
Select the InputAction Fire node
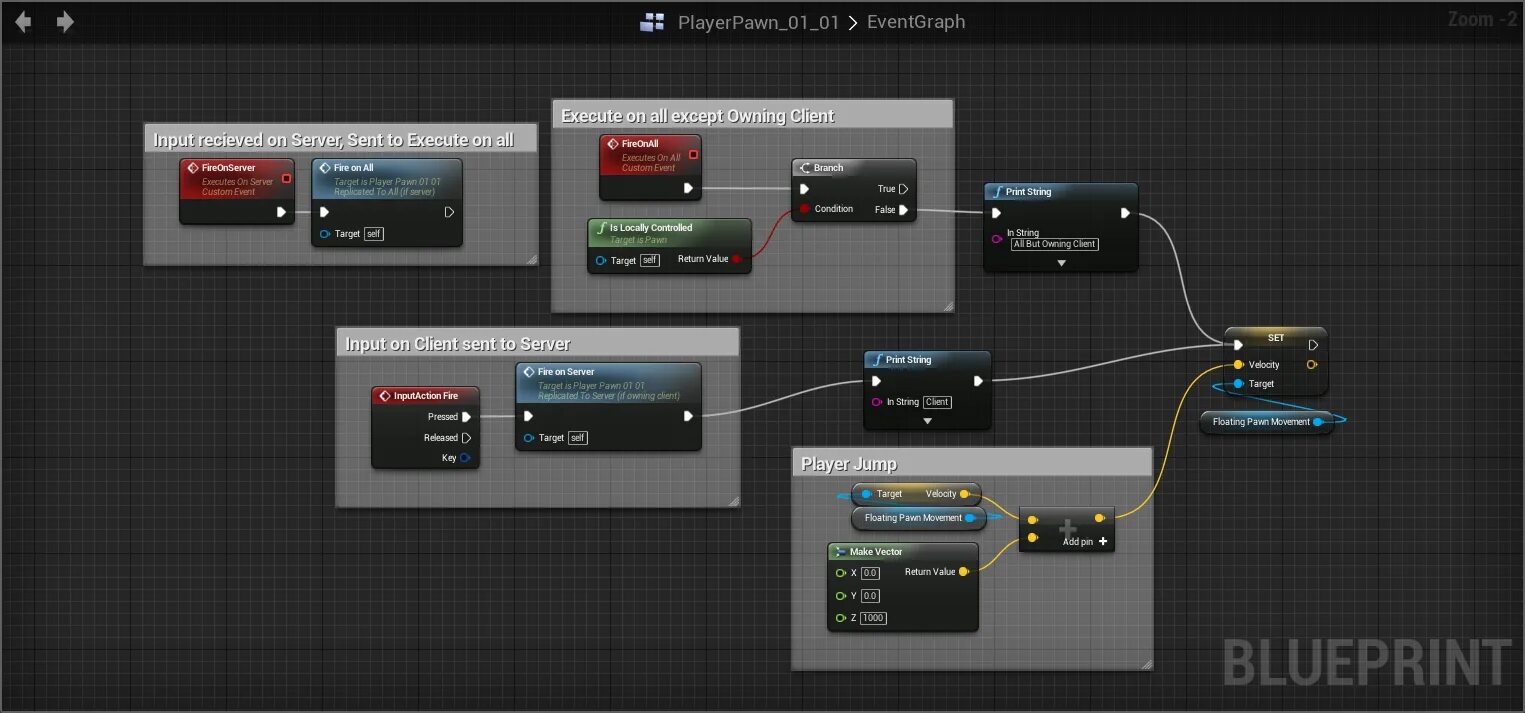coord(426,428)
